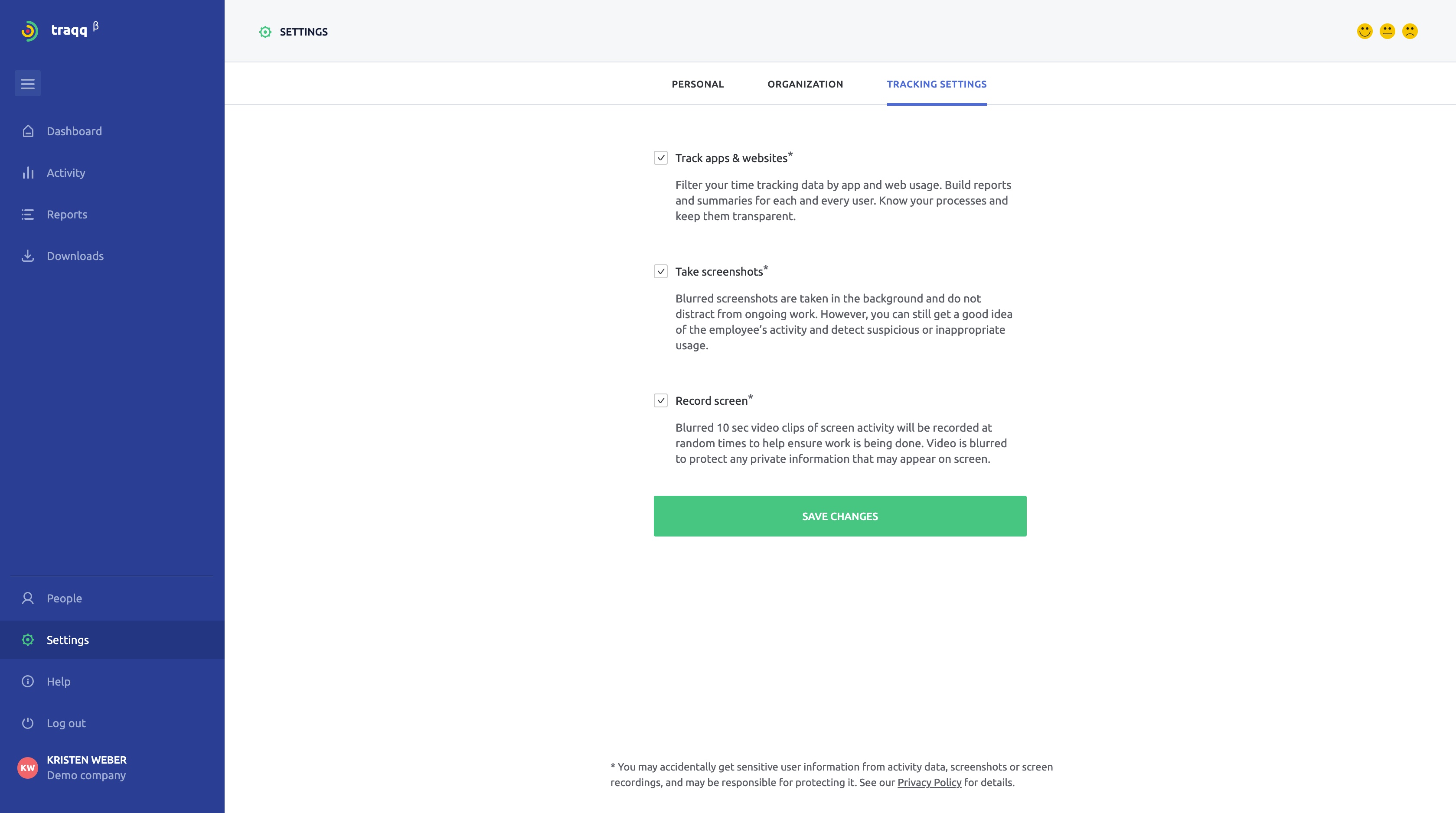The width and height of the screenshot is (1456, 813).
Task: Click the KW avatar for Kristen Weber
Action: pos(28,767)
